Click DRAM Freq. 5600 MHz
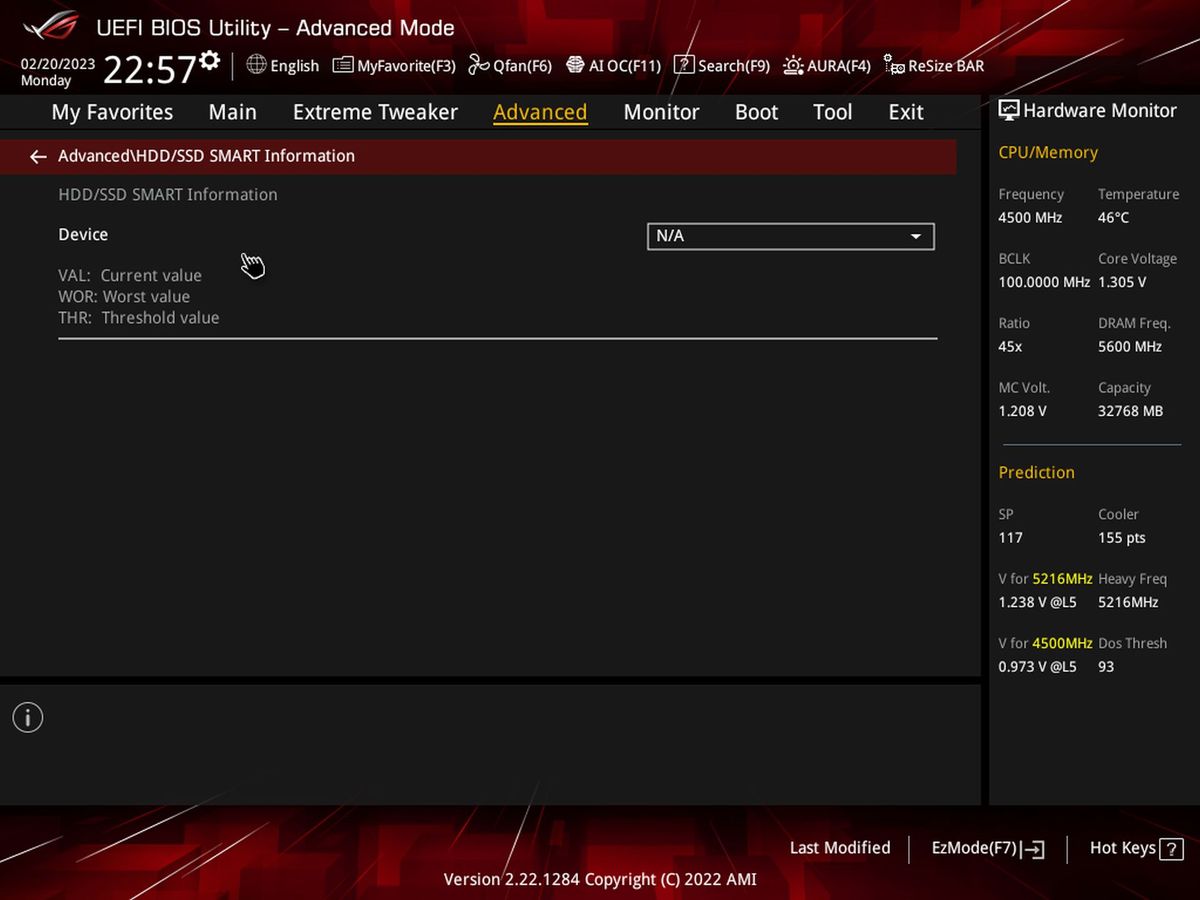The height and width of the screenshot is (900, 1200). 1130,346
